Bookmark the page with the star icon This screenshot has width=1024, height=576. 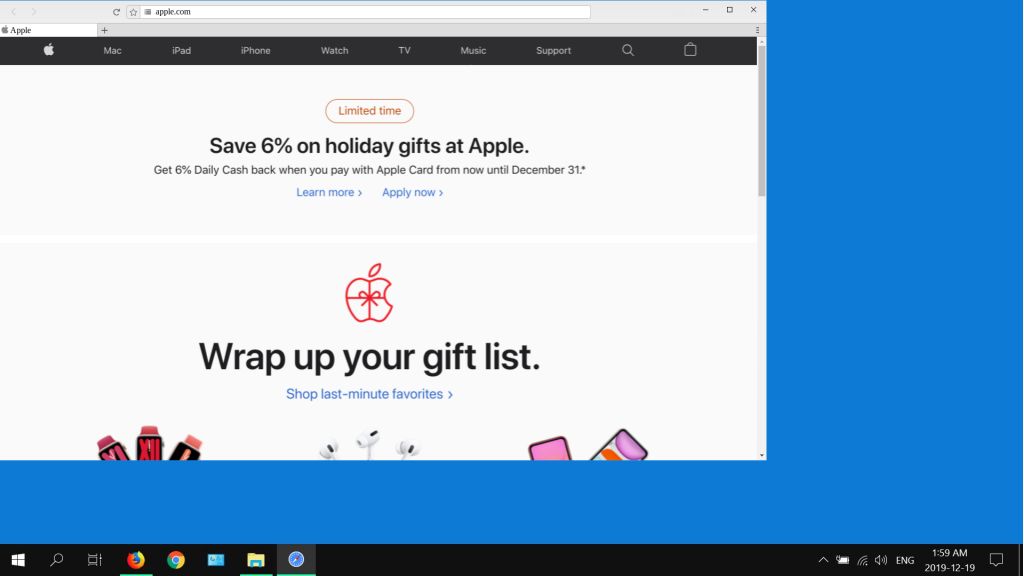coord(133,12)
